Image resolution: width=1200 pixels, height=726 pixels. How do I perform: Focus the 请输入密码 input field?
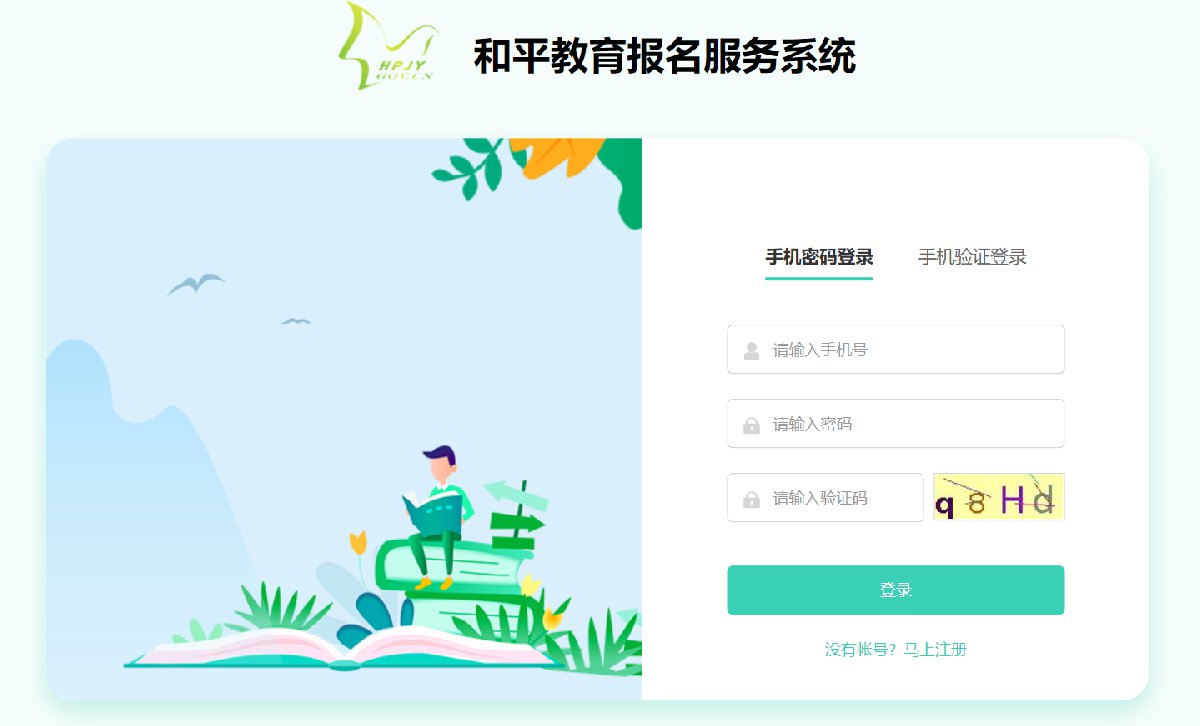(x=895, y=424)
